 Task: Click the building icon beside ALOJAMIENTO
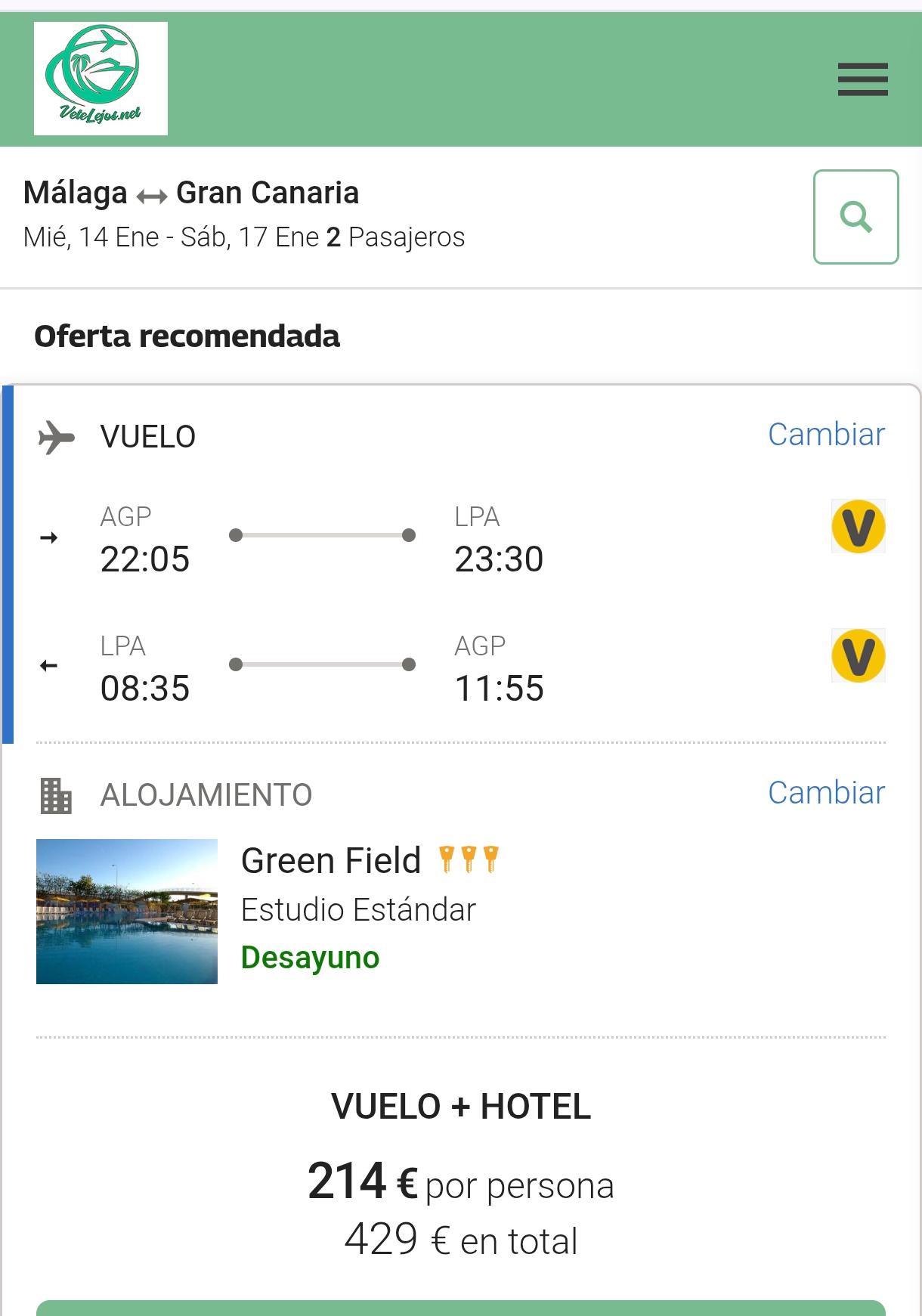56,795
